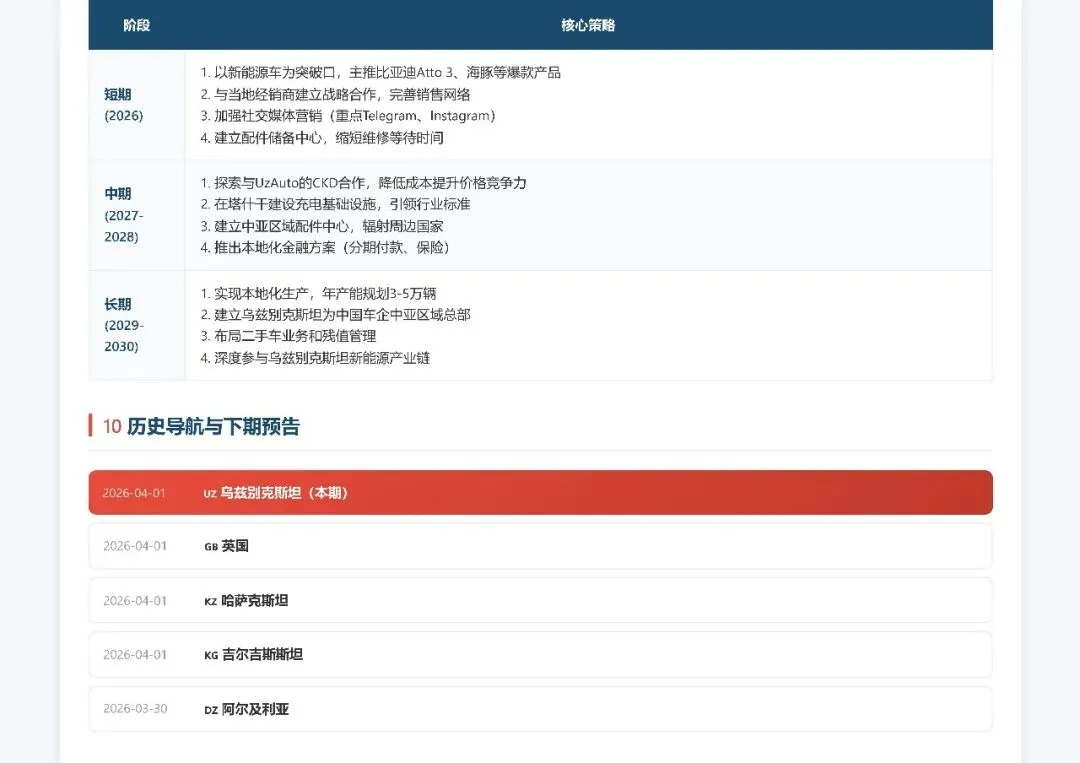The height and width of the screenshot is (763, 1080).
Task: Click the date 2026-03-30
Action: (135, 709)
